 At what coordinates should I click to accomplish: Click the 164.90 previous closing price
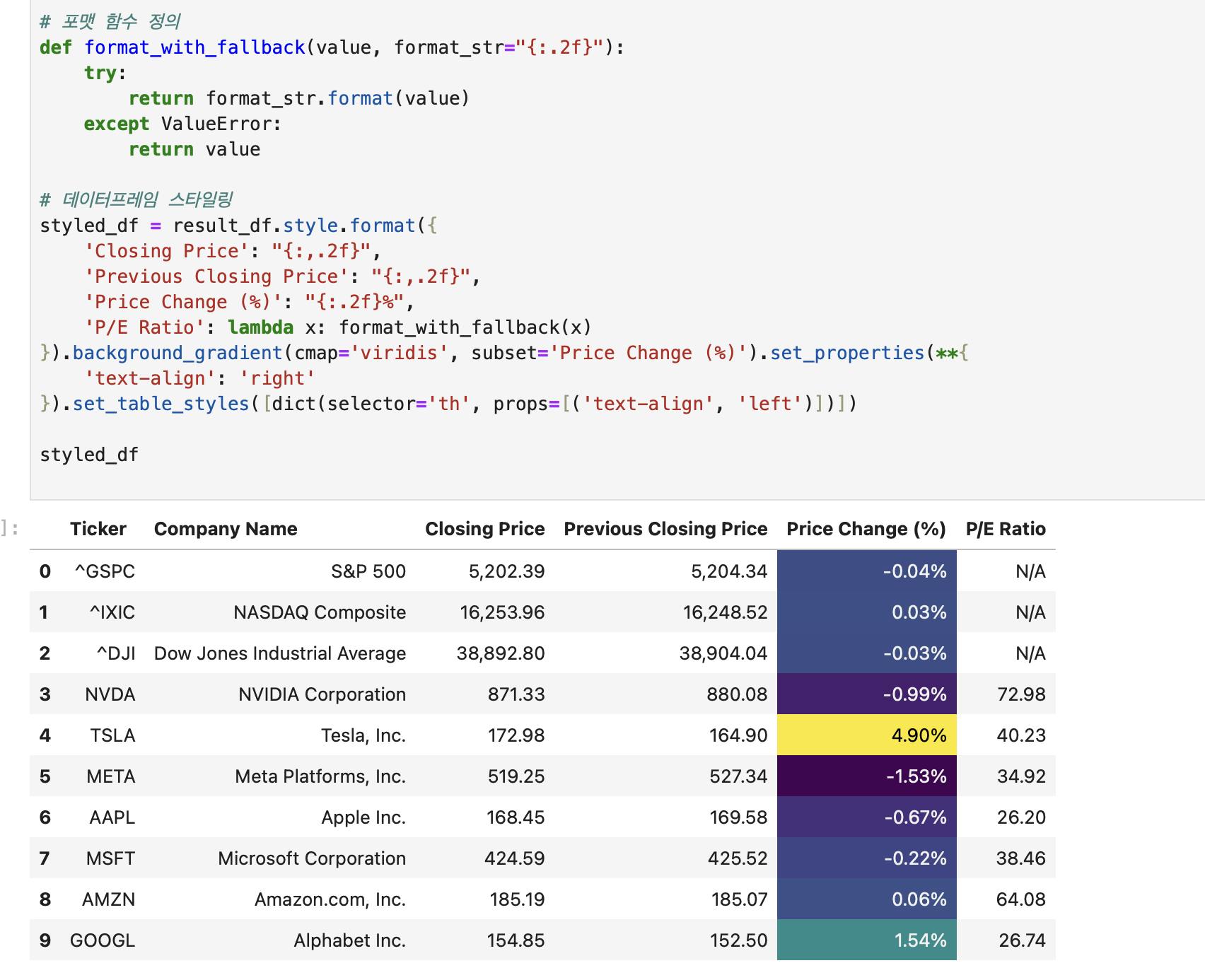pos(738,735)
